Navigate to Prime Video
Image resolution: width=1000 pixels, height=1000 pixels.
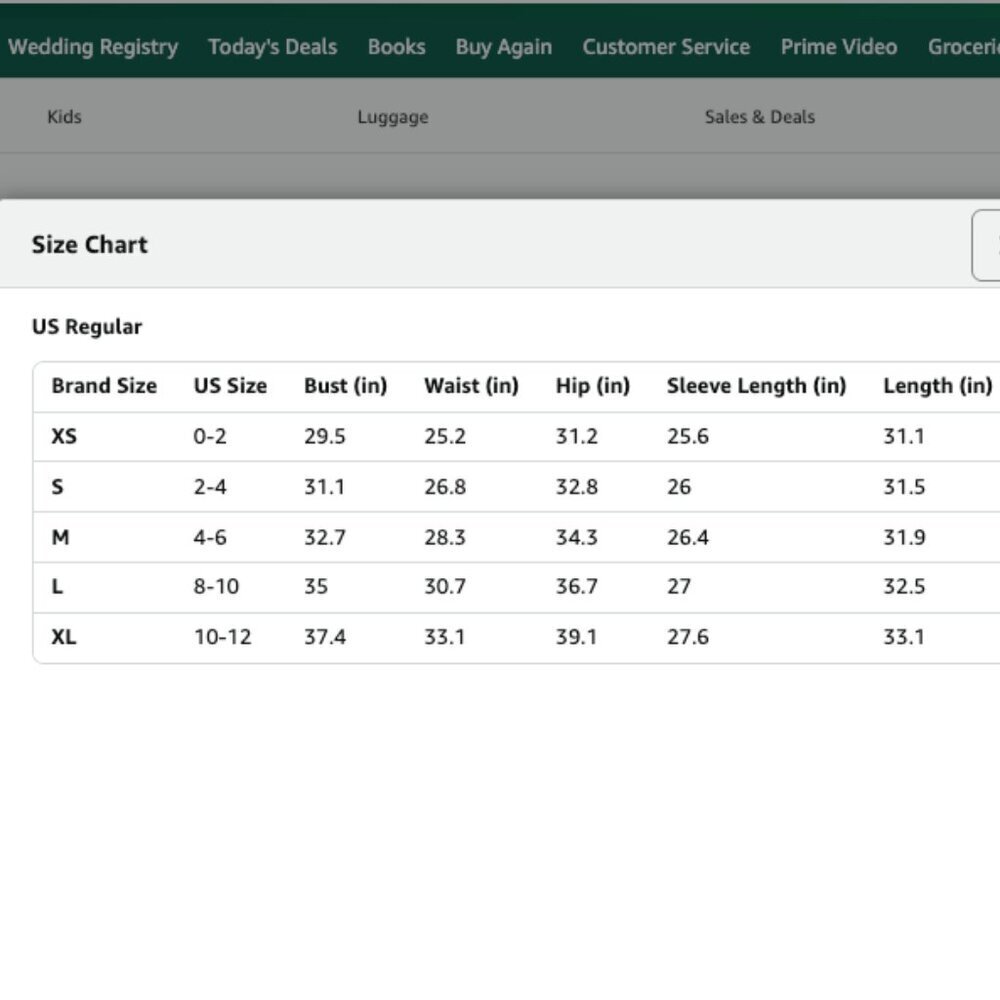click(838, 47)
